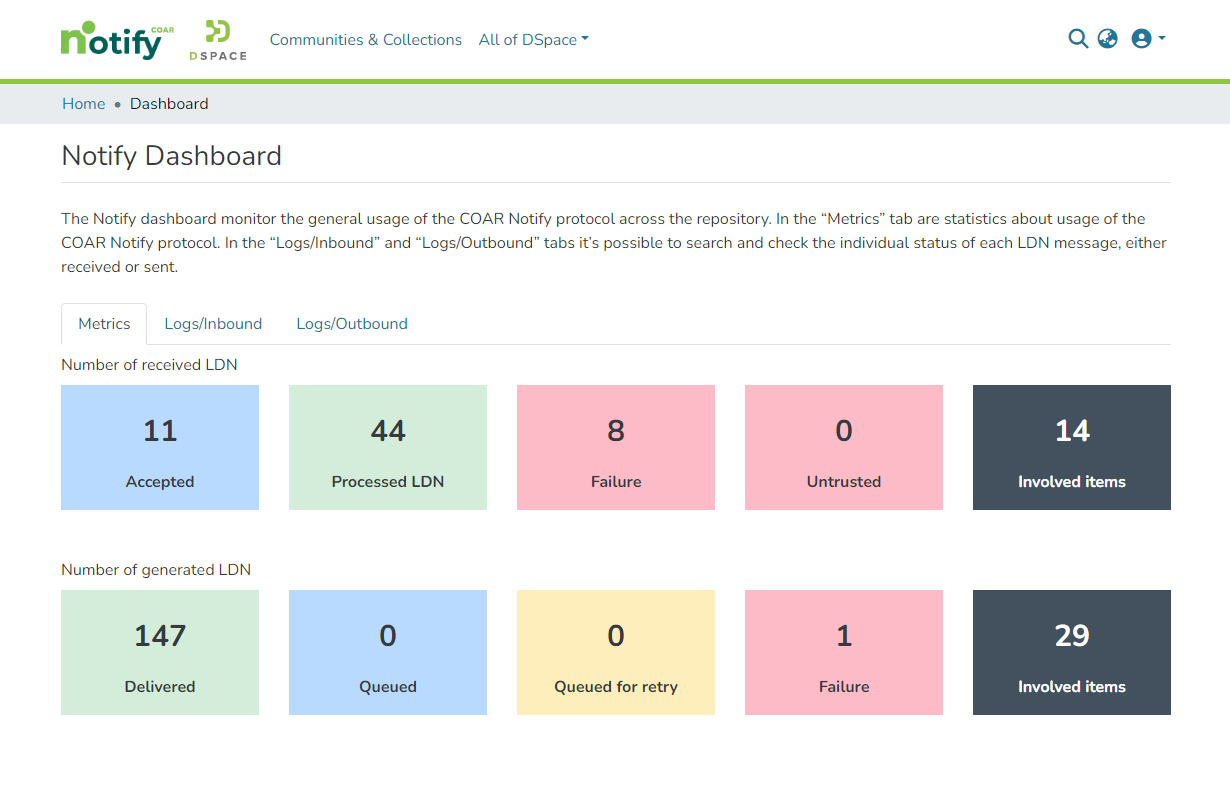Select the Untrusted metric tile
Viewport: 1230px width, 785px height.
point(844,448)
